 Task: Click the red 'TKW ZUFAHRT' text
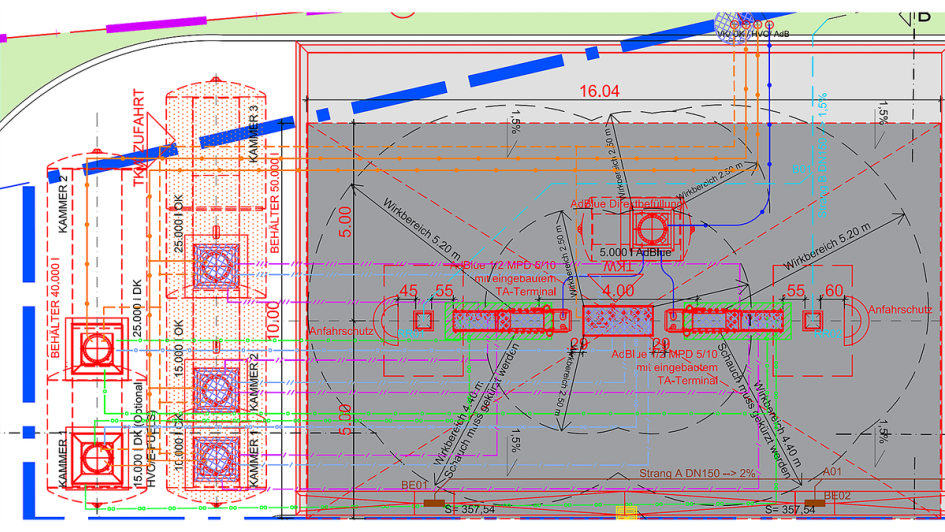(x=139, y=138)
